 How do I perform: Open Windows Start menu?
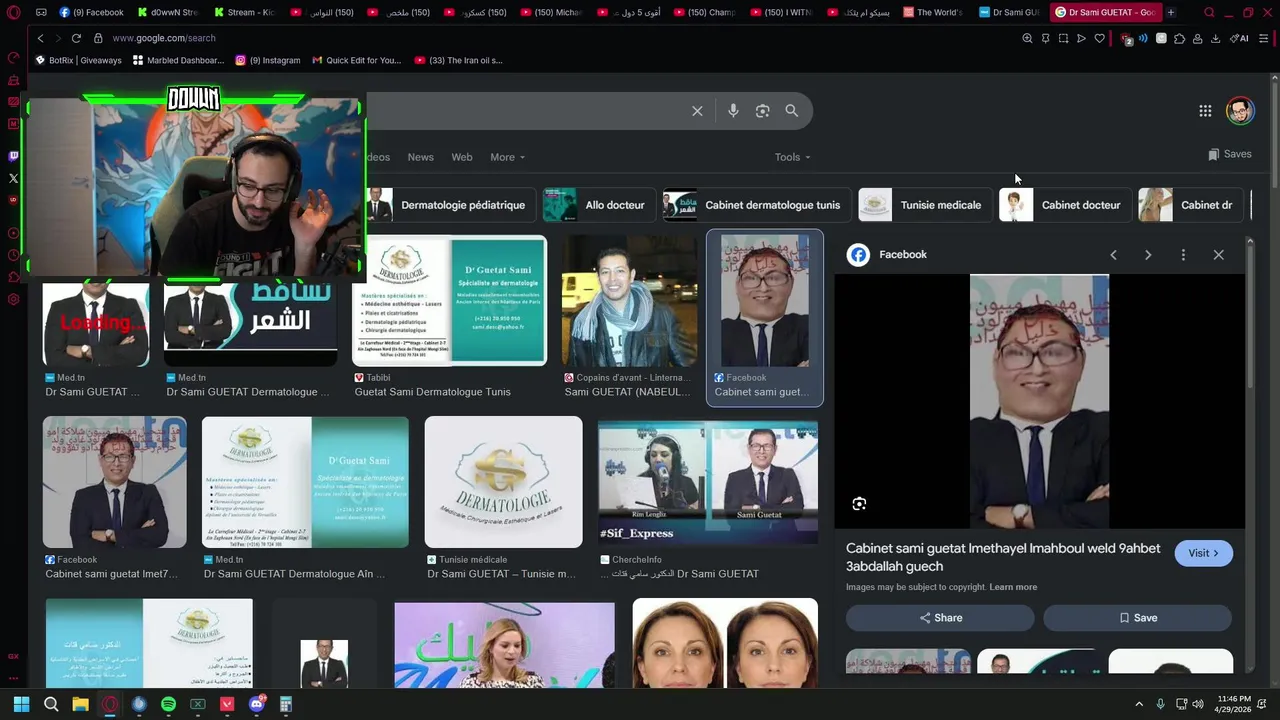coord(21,704)
